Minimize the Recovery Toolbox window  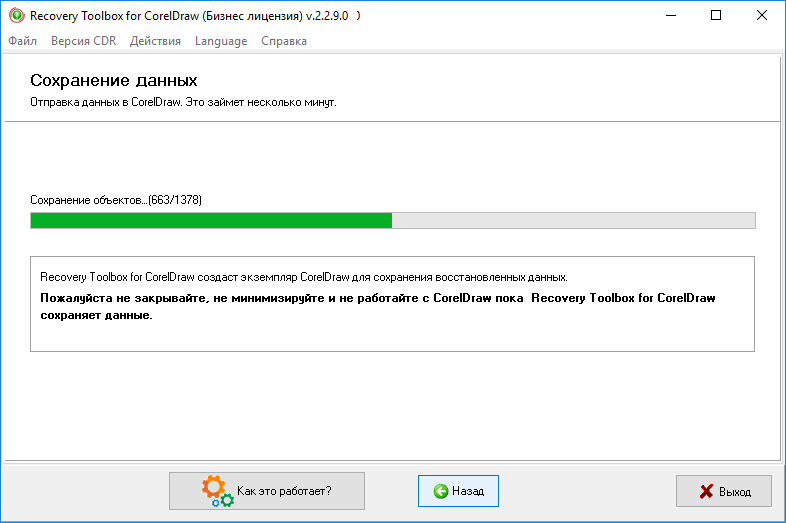671,16
